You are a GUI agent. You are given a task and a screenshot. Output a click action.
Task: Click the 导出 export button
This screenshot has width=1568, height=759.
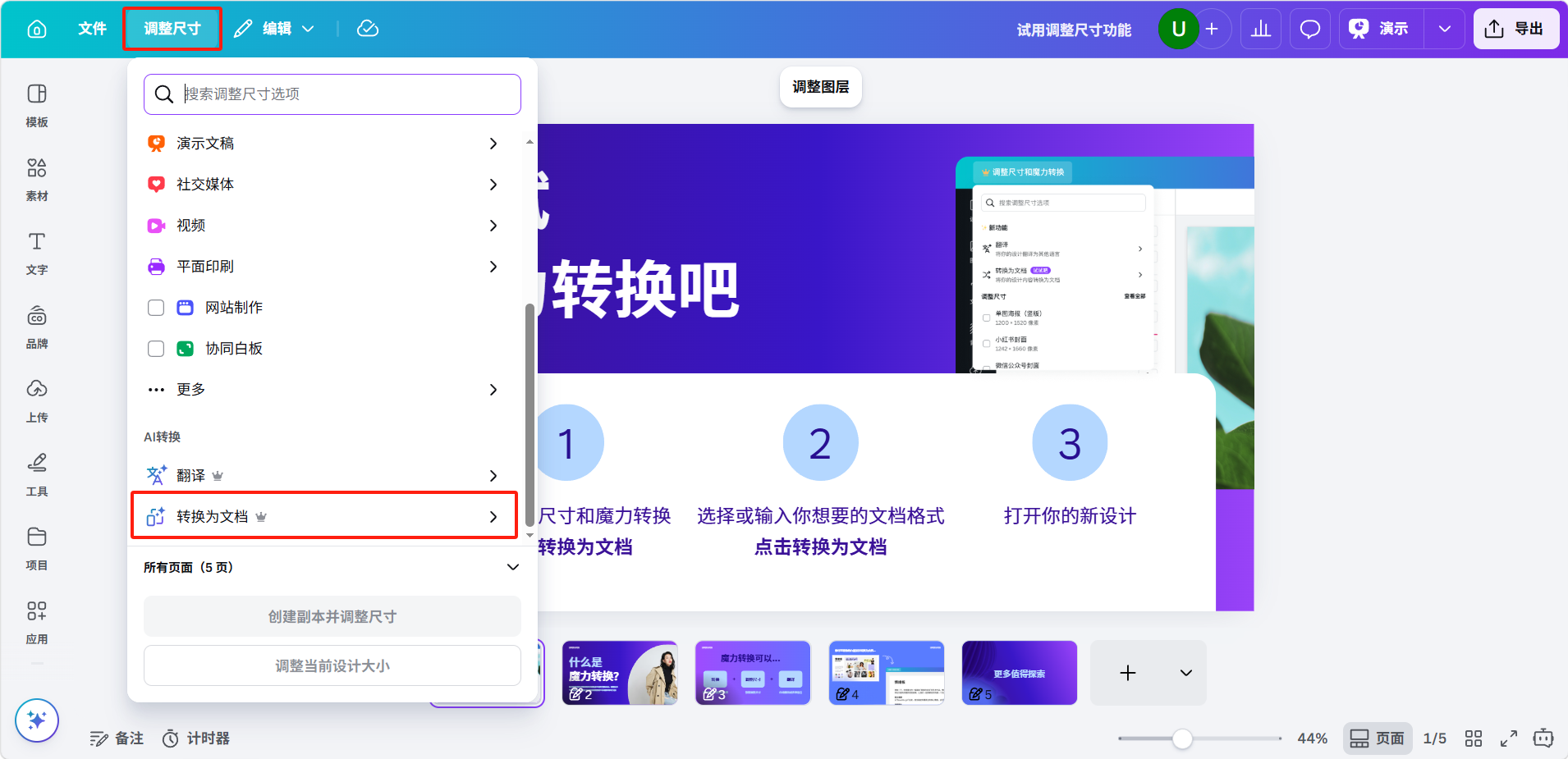point(1515,29)
